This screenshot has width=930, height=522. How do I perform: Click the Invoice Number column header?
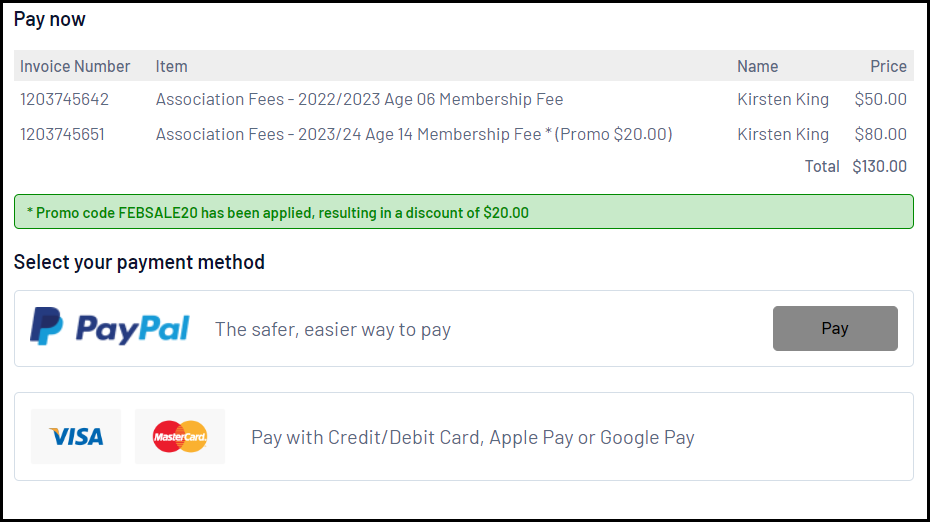point(75,66)
